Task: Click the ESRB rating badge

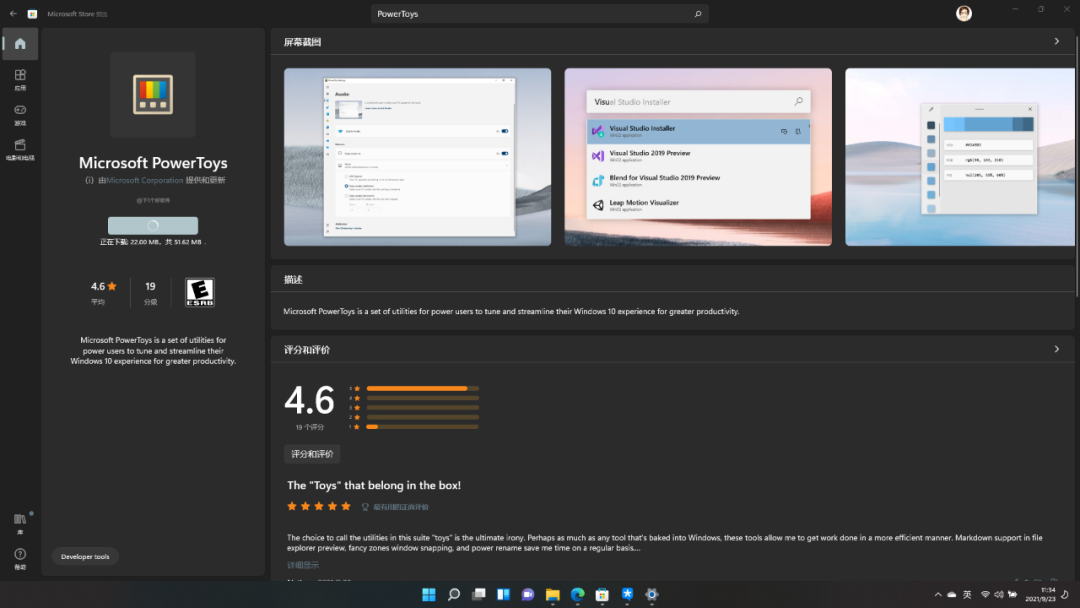Action: (200, 292)
